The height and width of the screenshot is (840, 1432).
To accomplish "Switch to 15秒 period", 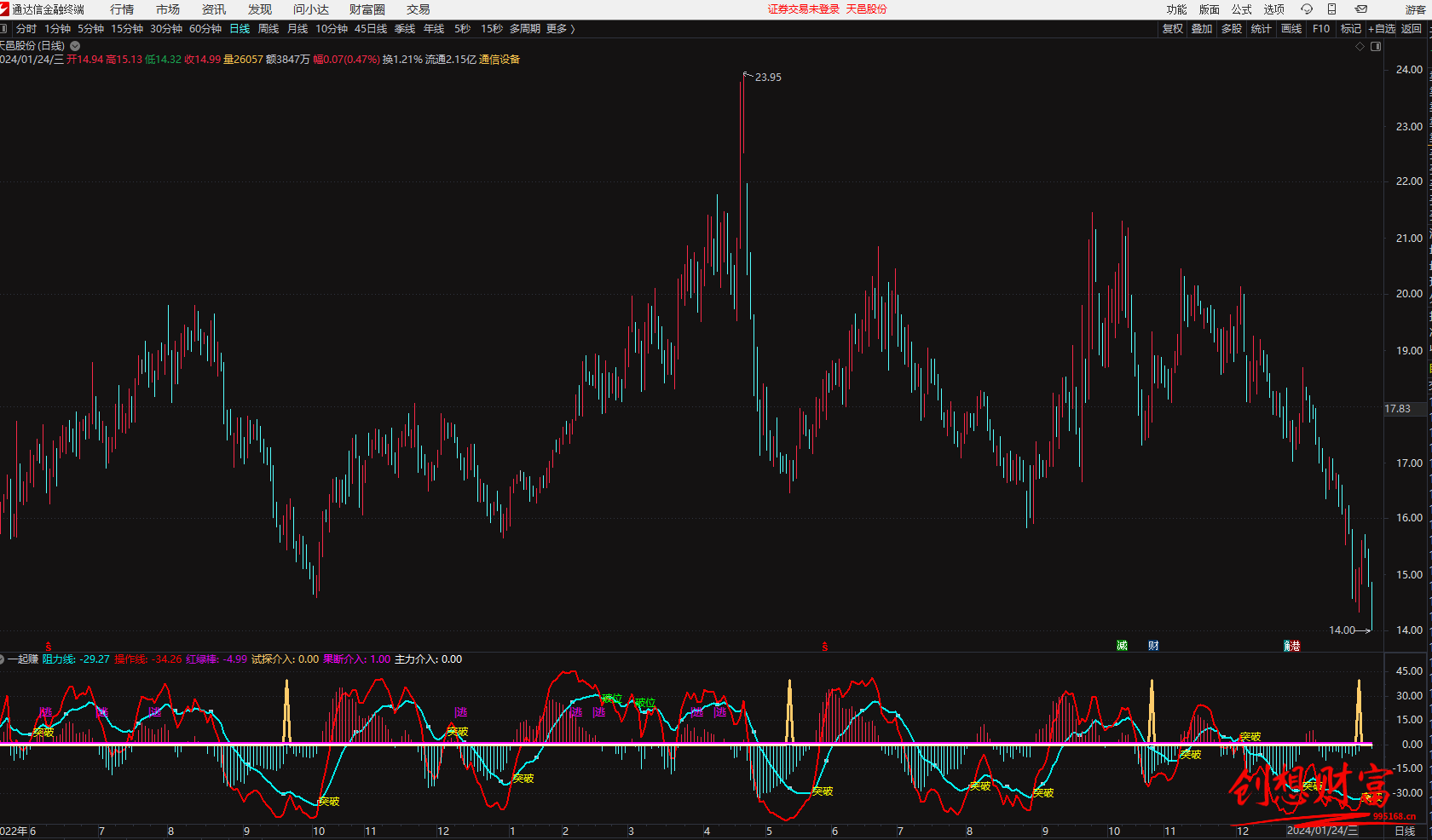I will pos(492,28).
